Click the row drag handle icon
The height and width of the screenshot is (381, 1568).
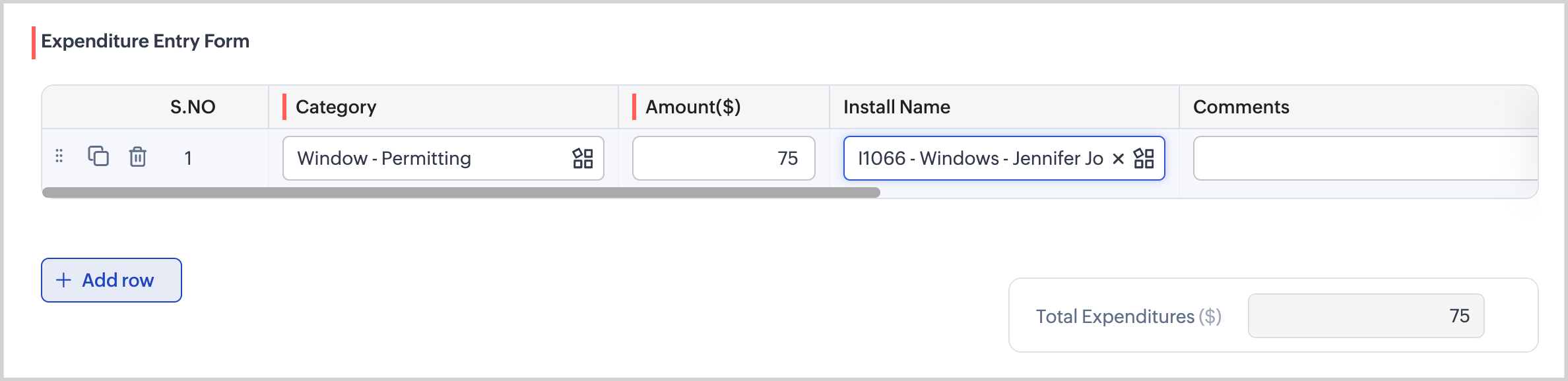tap(59, 156)
